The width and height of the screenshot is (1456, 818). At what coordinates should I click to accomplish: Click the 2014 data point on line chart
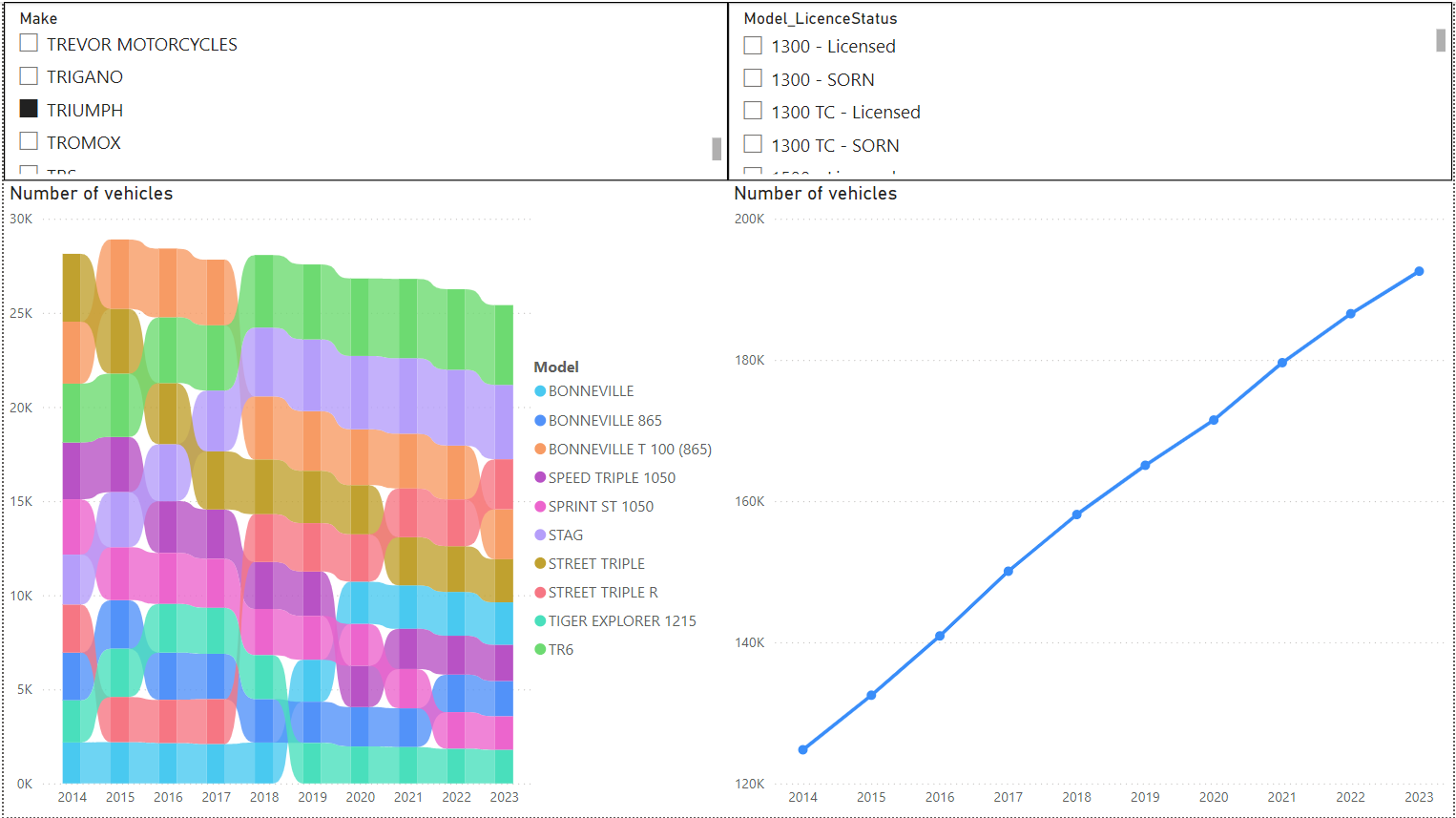(x=802, y=749)
